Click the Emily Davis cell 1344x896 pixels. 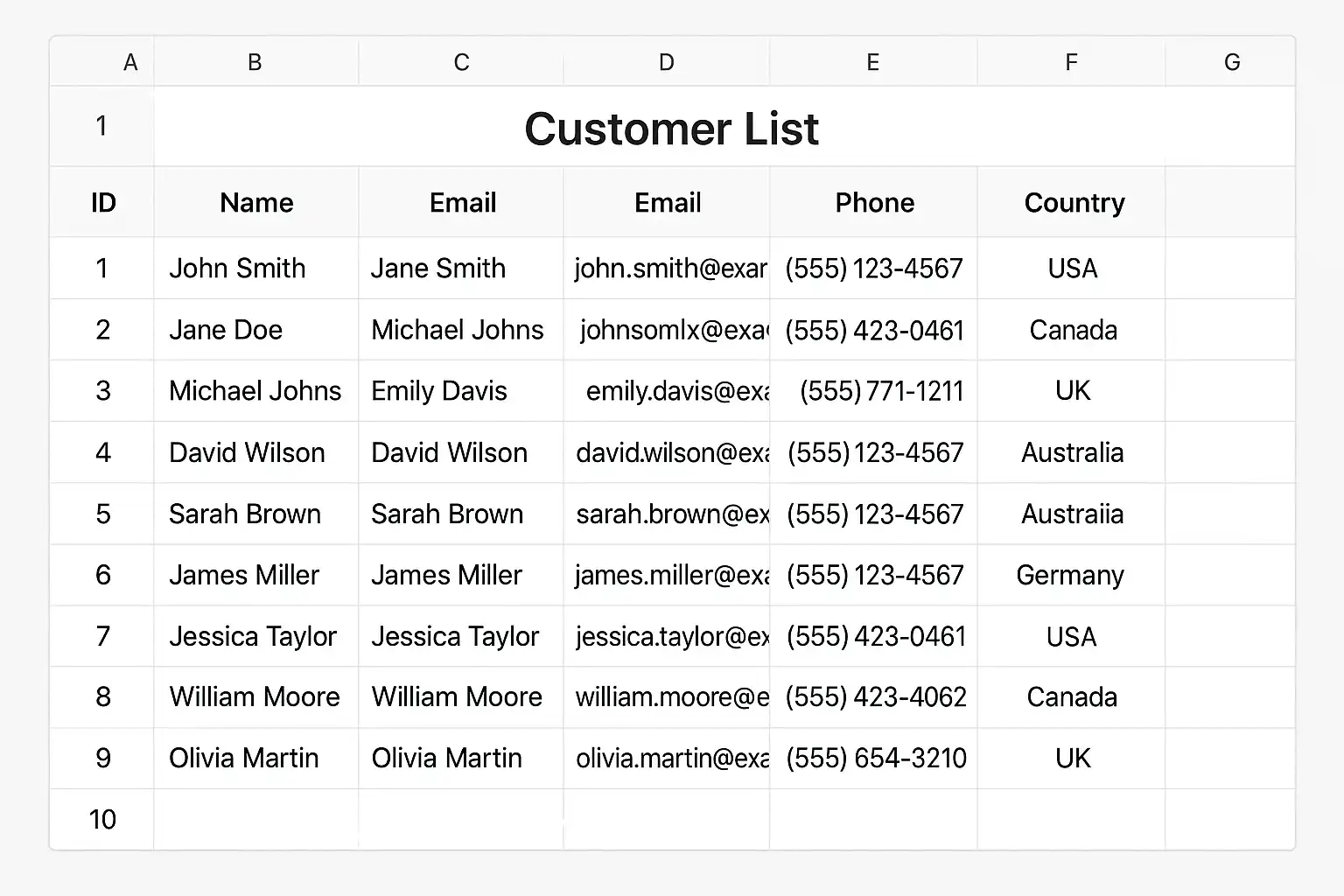point(439,391)
